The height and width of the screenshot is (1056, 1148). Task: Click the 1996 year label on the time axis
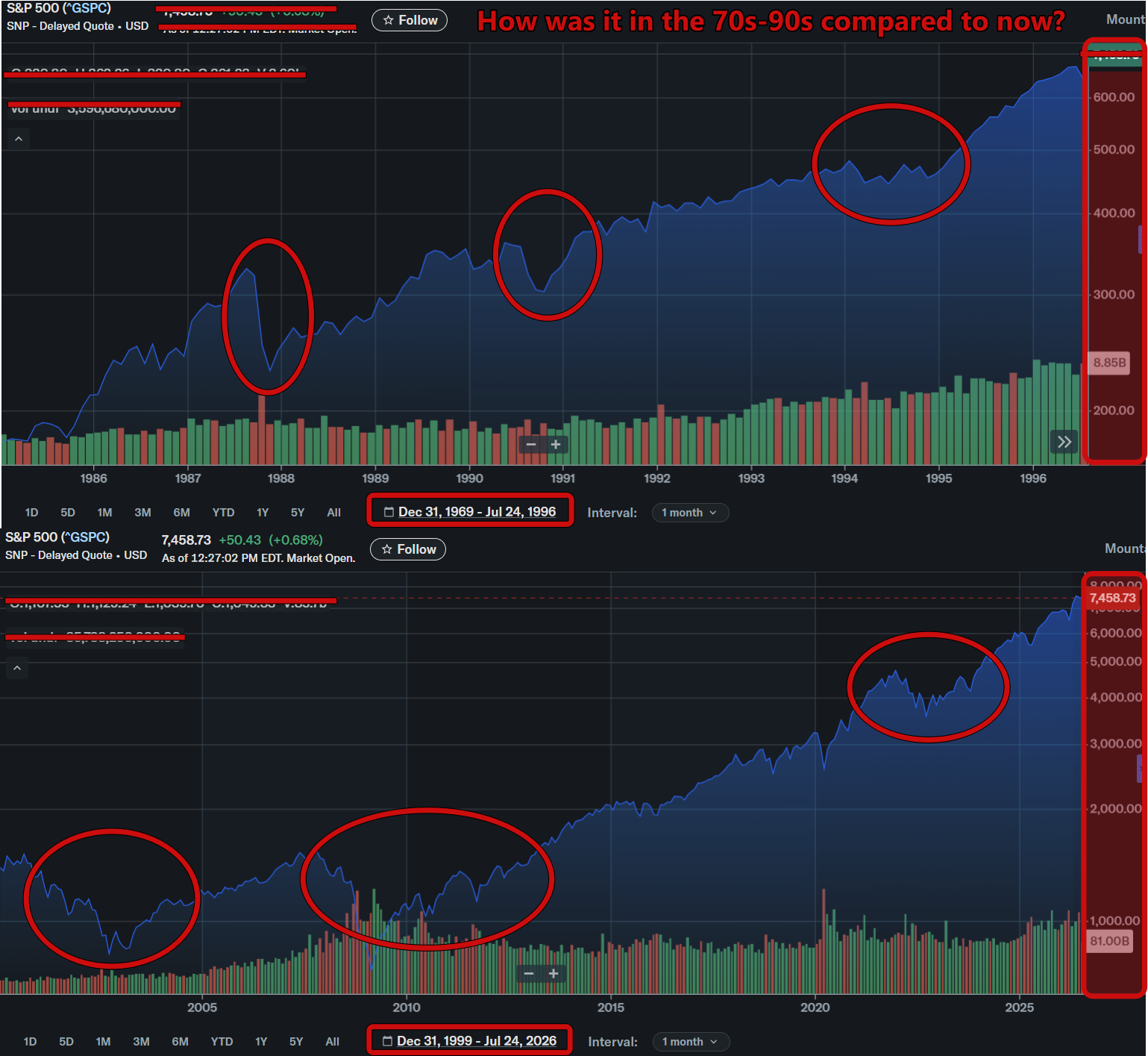pos(1033,479)
